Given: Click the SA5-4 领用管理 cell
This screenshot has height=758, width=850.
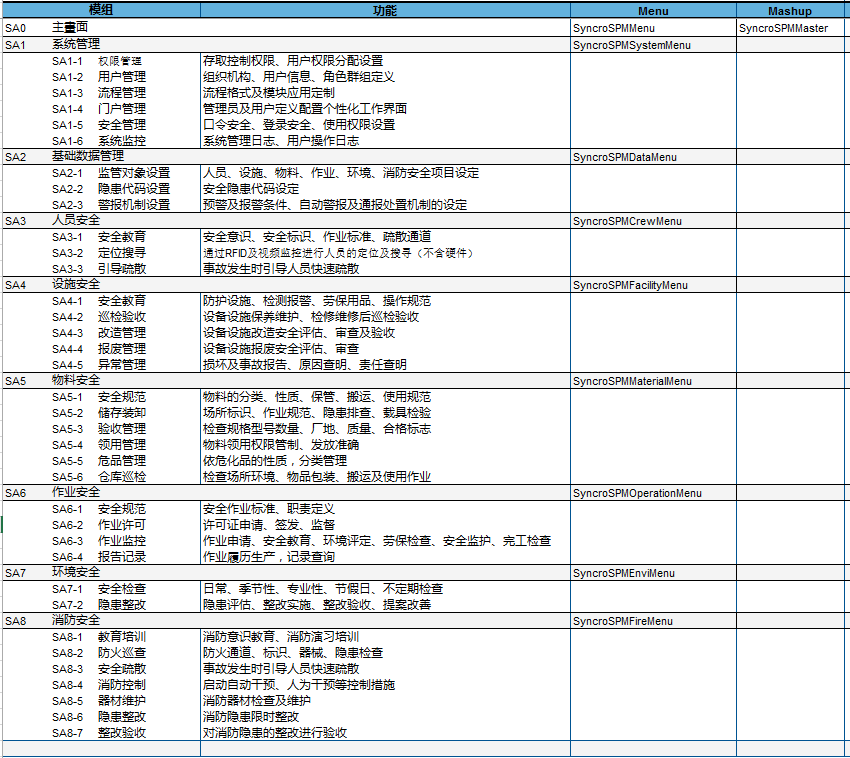Looking at the screenshot, I should coord(101,445).
